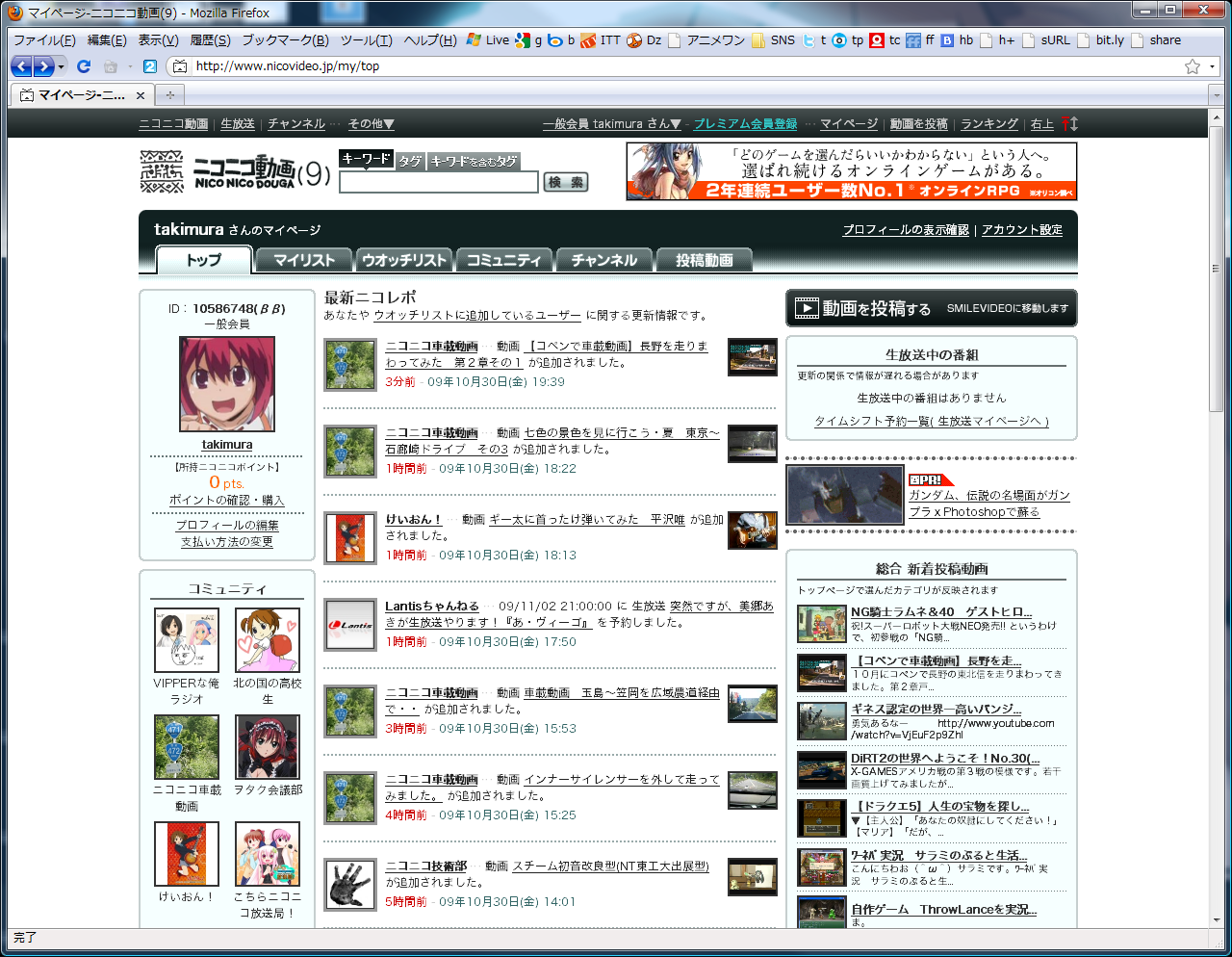Open the VIPPERな俺ラジオ community icon
Viewport: 1232px width, 957px height.
click(x=187, y=640)
